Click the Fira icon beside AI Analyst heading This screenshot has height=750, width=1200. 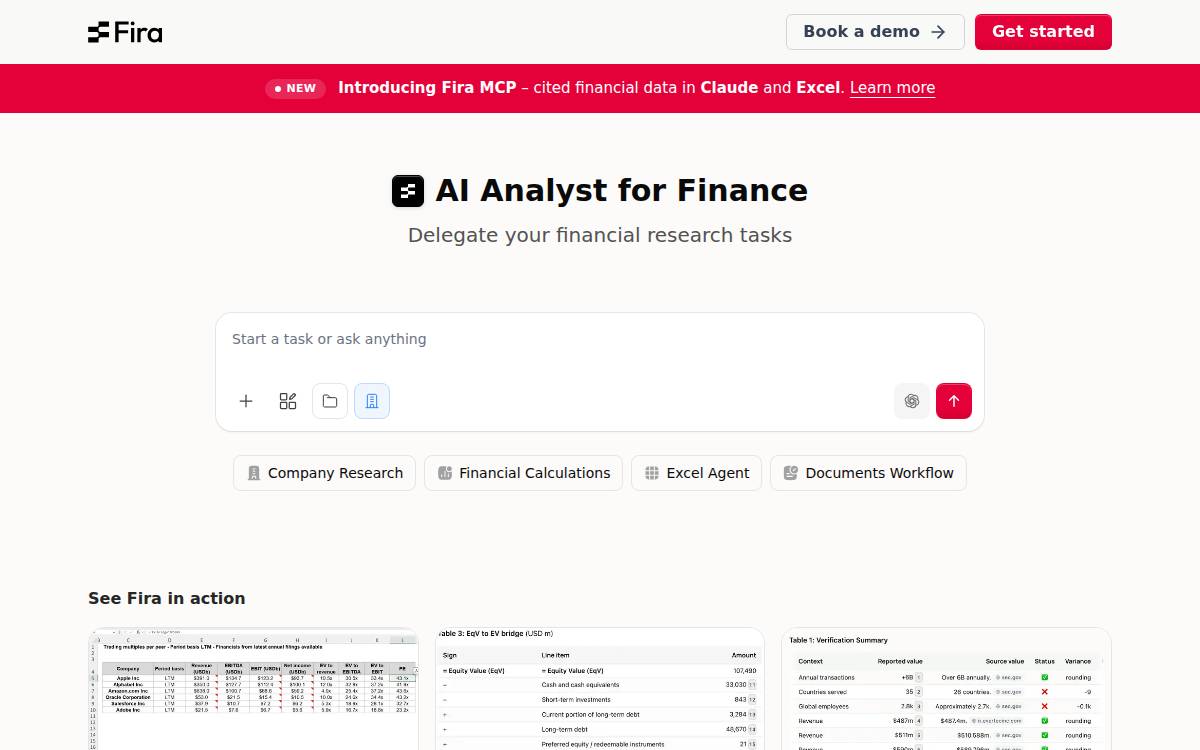[x=408, y=191]
